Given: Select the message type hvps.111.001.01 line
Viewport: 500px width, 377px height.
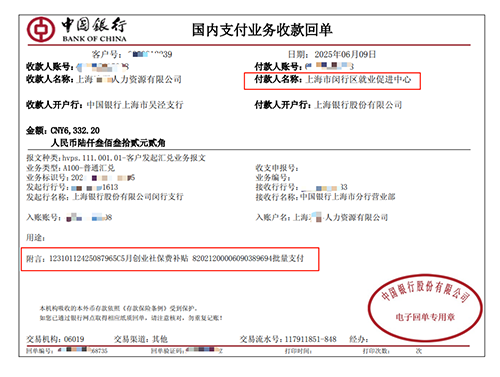Looking at the screenshot, I should 116,158.
